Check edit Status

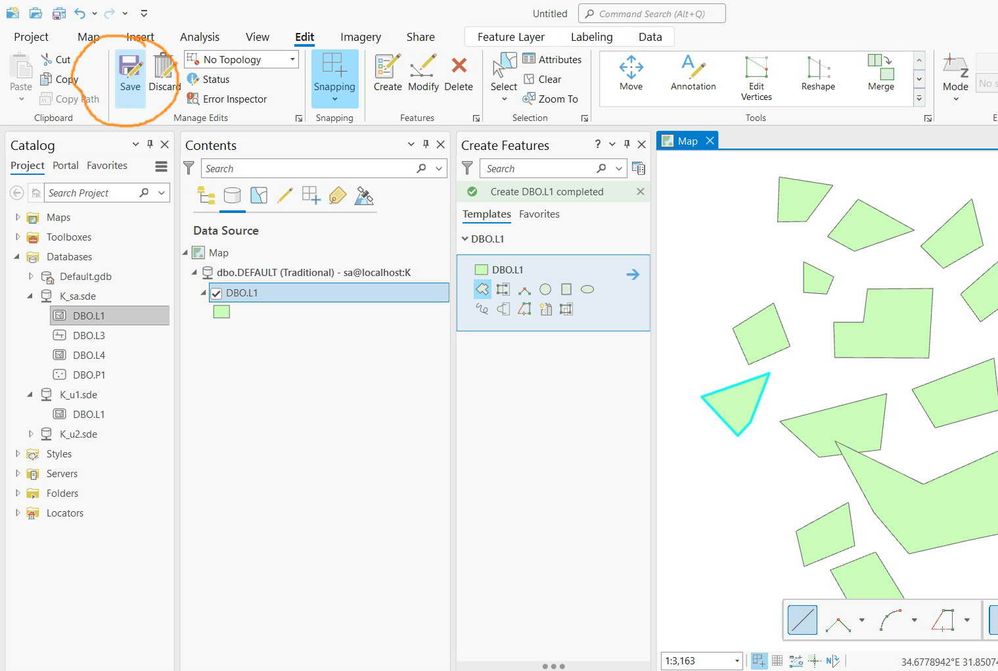208,79
